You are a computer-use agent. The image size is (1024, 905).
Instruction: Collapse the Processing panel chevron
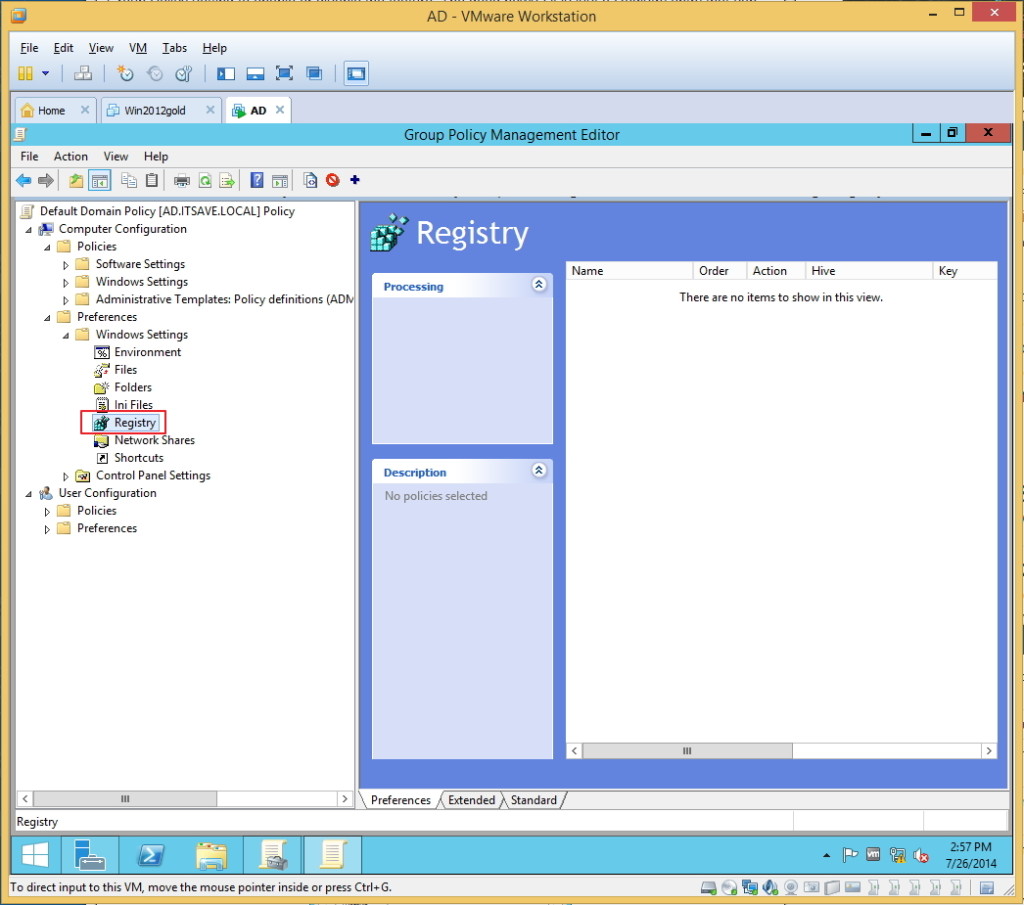click(539, 285)
